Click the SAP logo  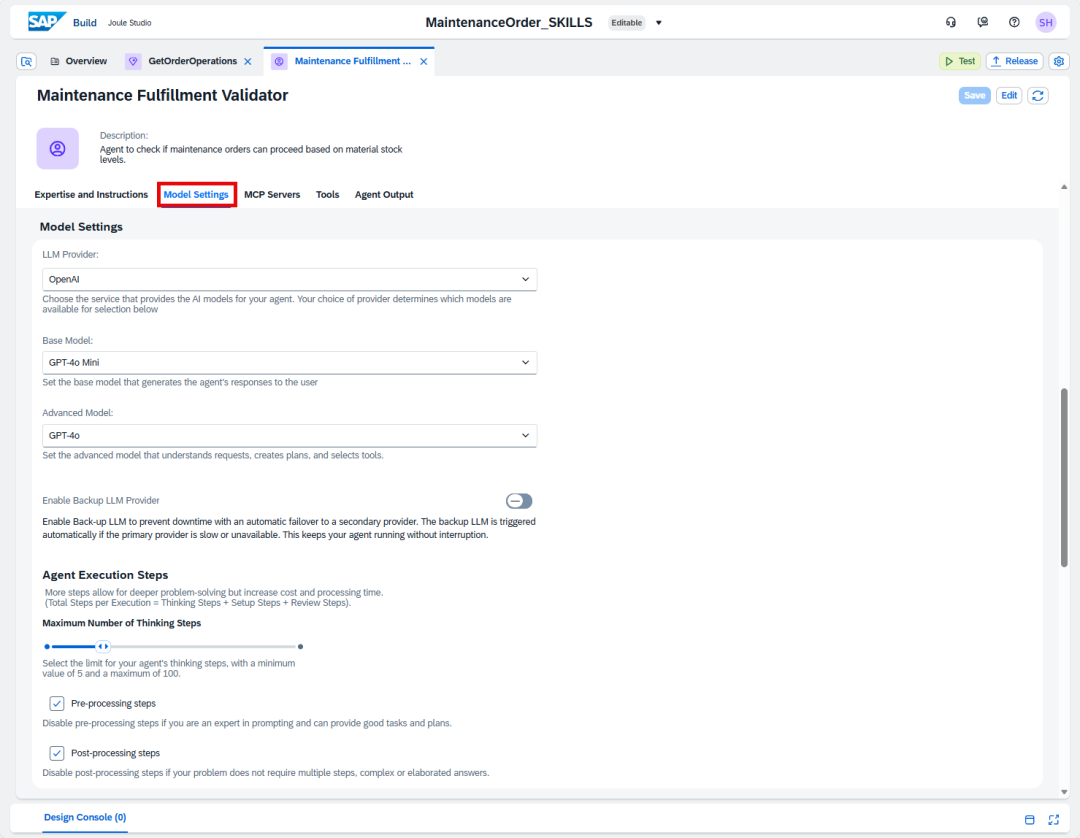pos(46,22)
